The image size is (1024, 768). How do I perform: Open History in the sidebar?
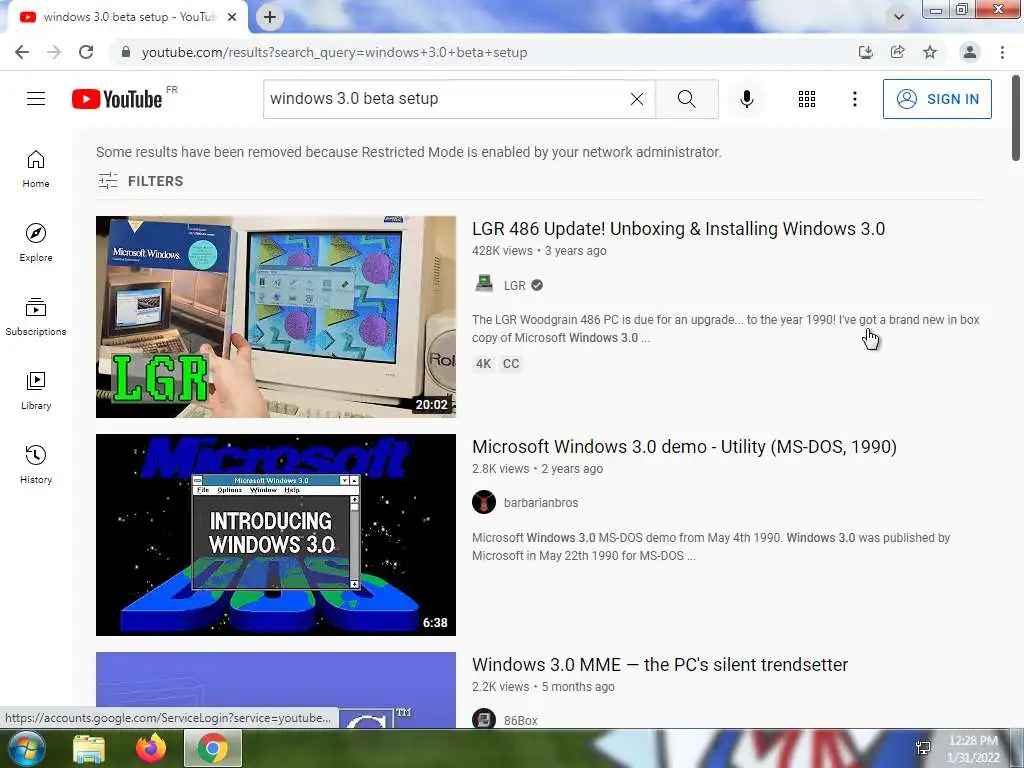pos(36,464)
